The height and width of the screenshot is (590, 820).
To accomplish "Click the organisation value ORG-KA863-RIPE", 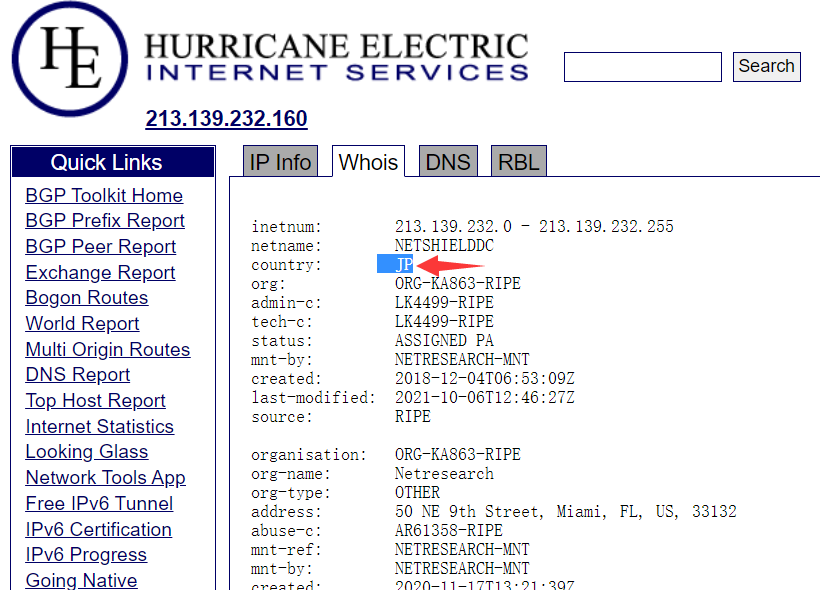I will [x=458, y=455].
